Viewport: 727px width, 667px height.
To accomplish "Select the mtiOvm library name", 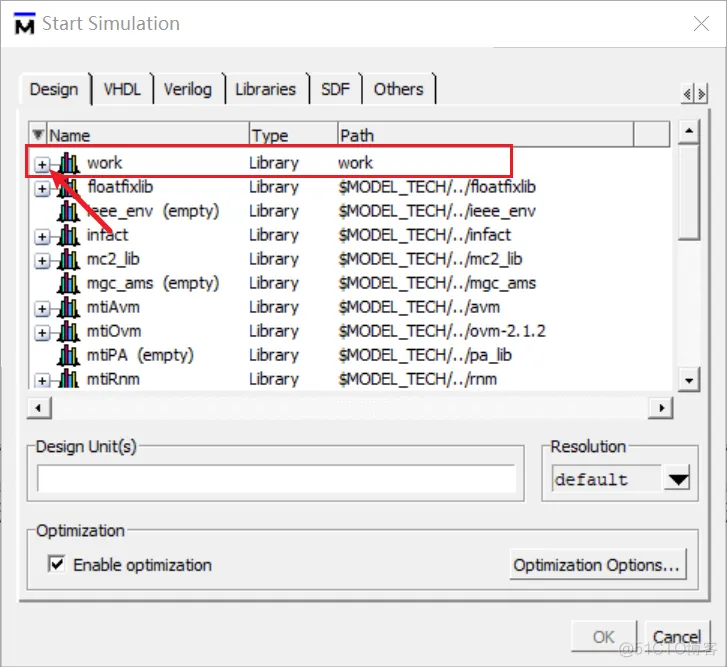I will click(x=114, y=331).
